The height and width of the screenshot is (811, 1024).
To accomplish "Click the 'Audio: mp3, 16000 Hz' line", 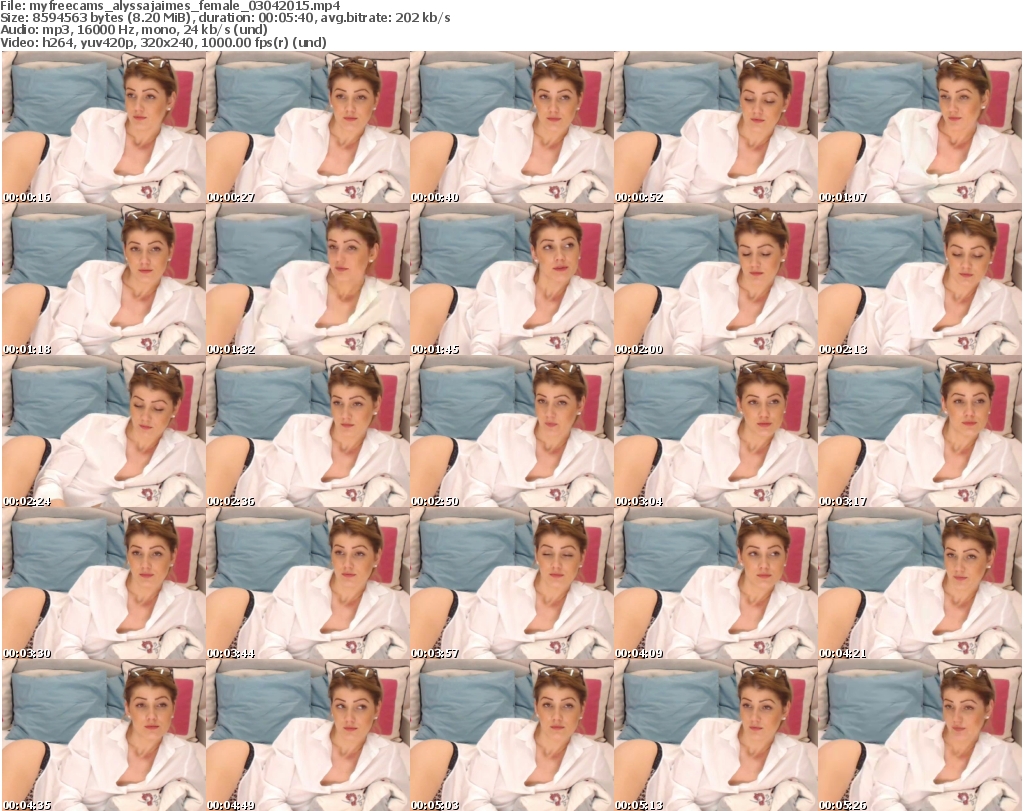I will coord(134,30).
